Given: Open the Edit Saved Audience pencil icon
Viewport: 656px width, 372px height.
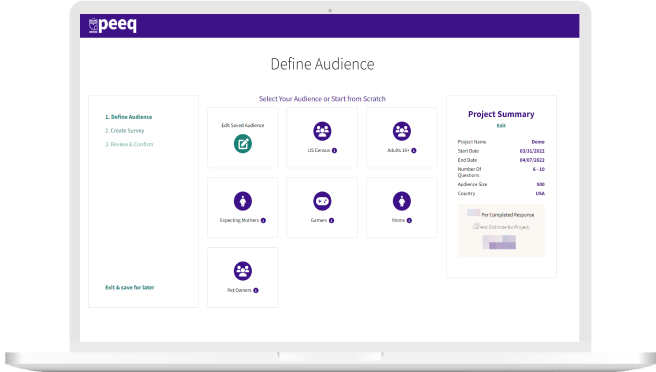Looking at the screenshot, I should click(243, 144).
